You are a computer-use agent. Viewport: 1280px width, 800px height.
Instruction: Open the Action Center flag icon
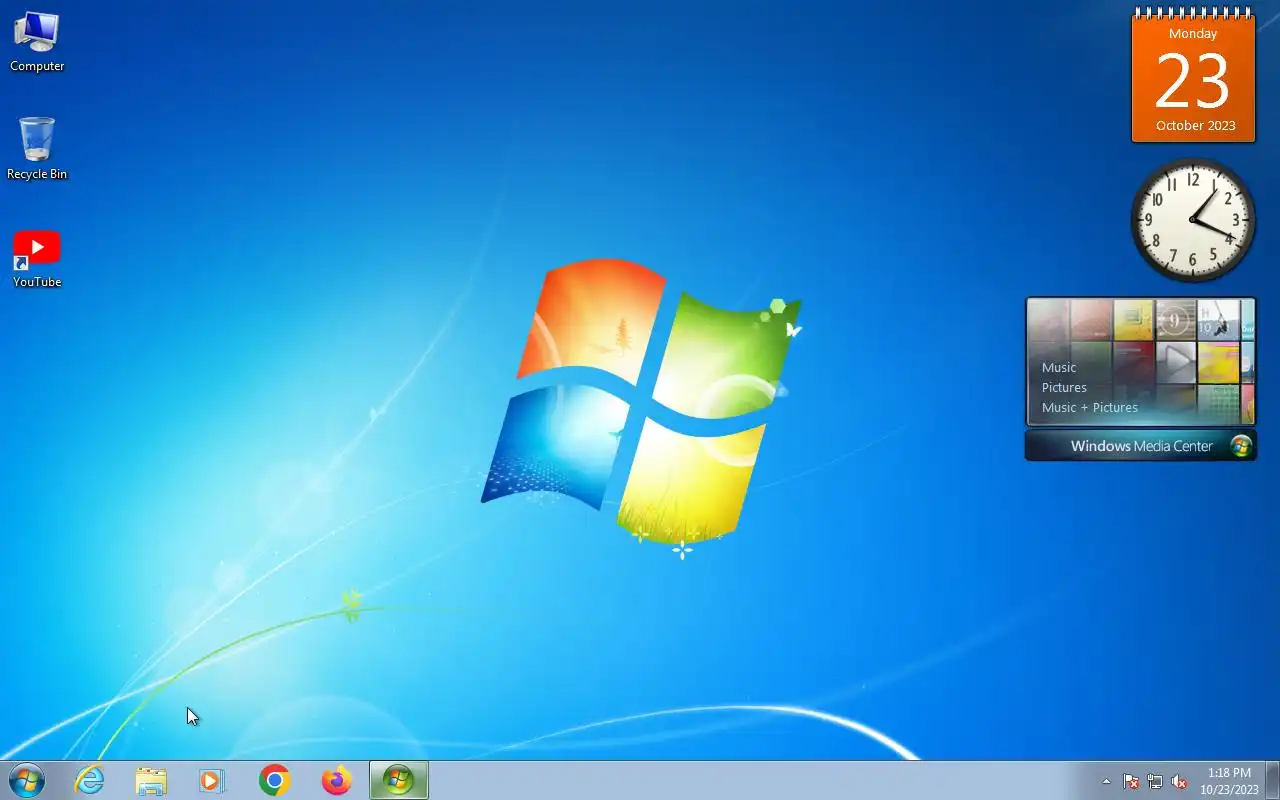pyautogui.click(x=1131, y=781)
